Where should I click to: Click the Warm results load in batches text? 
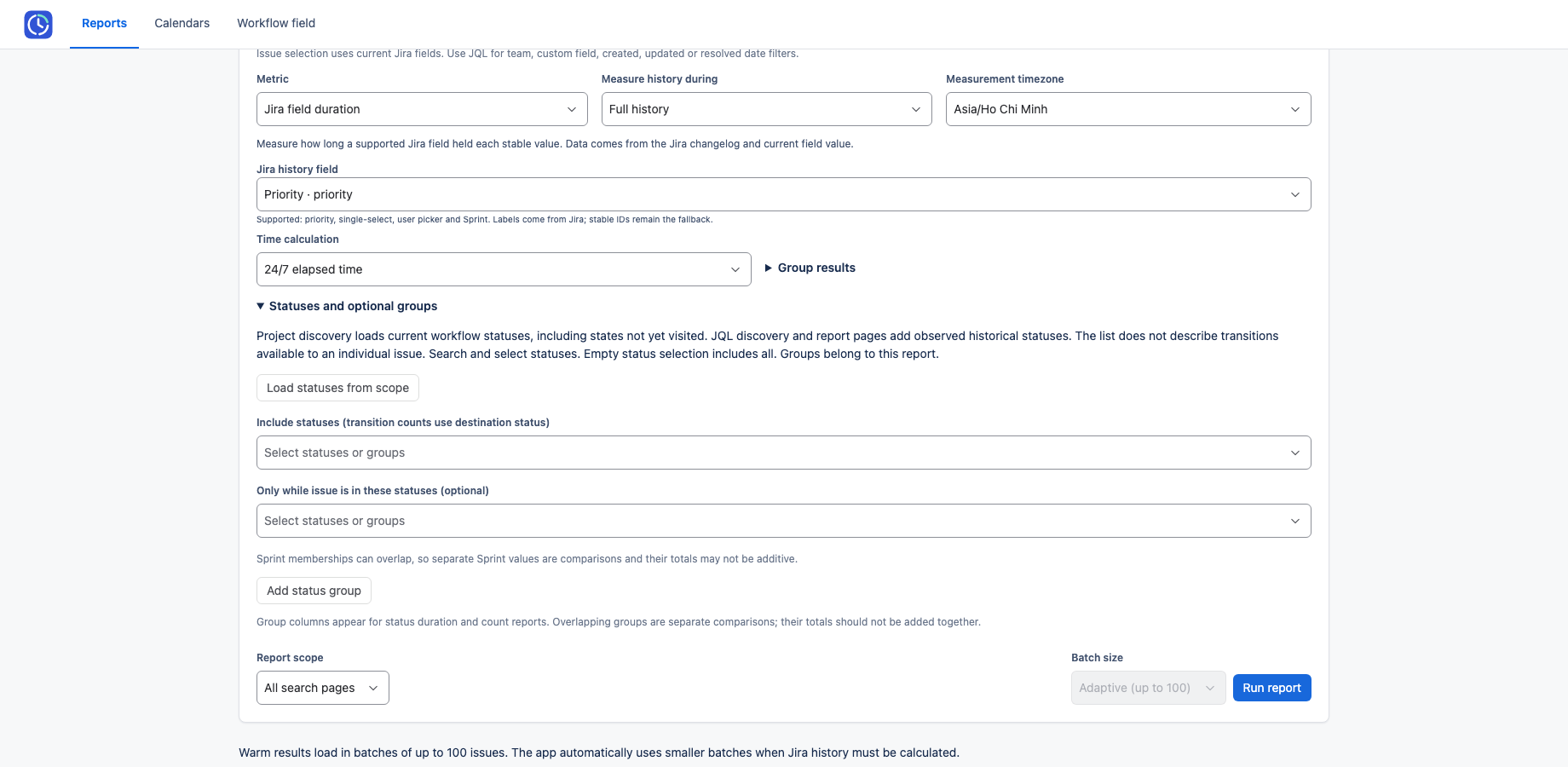click(x=599, y=753)
